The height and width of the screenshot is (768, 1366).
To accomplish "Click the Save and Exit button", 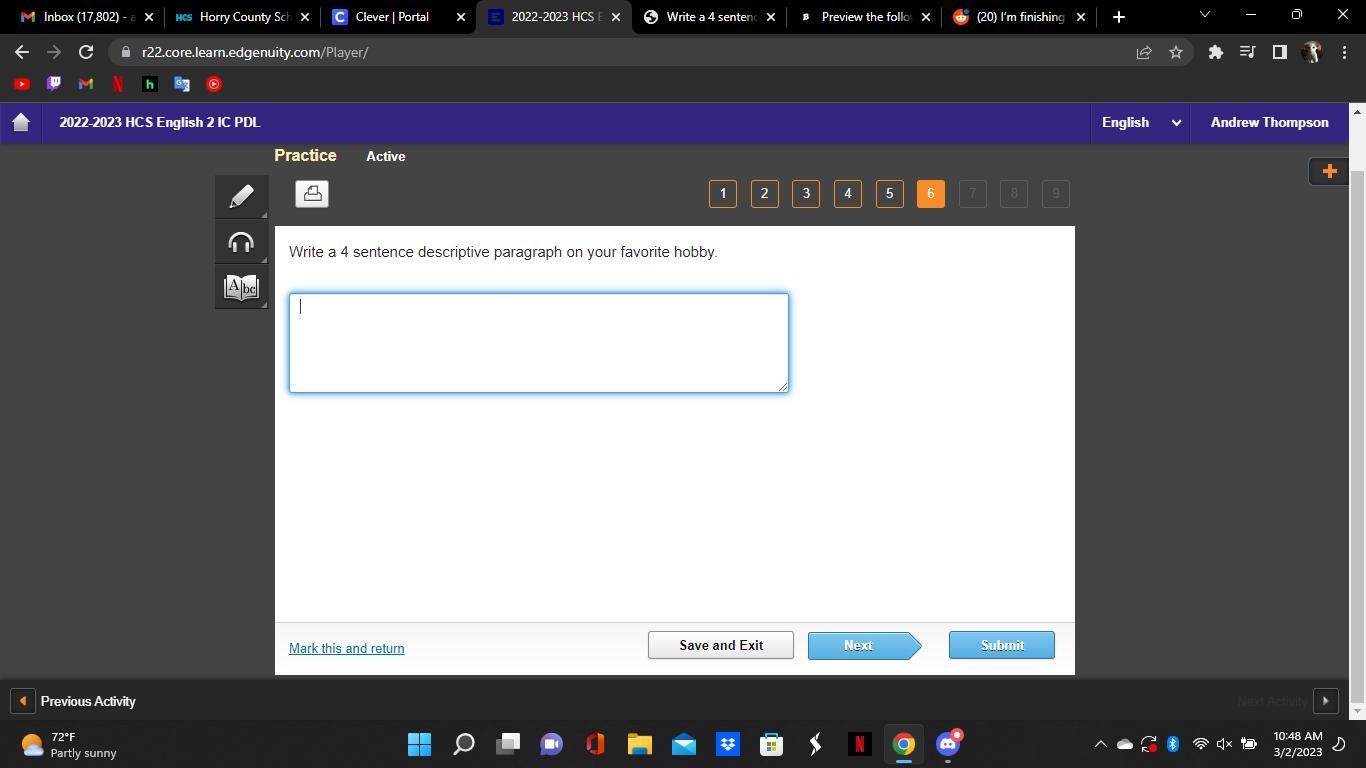I will 720,645.
